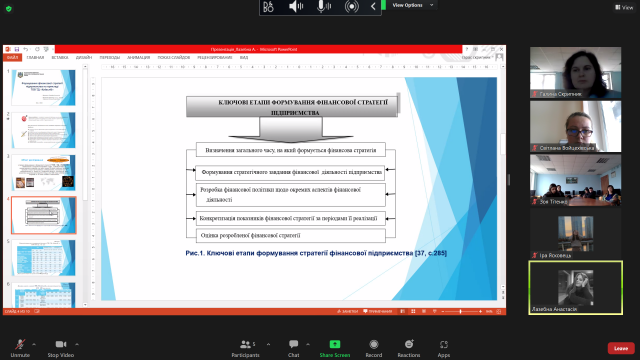Screen dimensions: 640x360
Task: Switch to the ПОКАЗ СЛАЙДОВ ribbon tab
Action: pos(173,58)
